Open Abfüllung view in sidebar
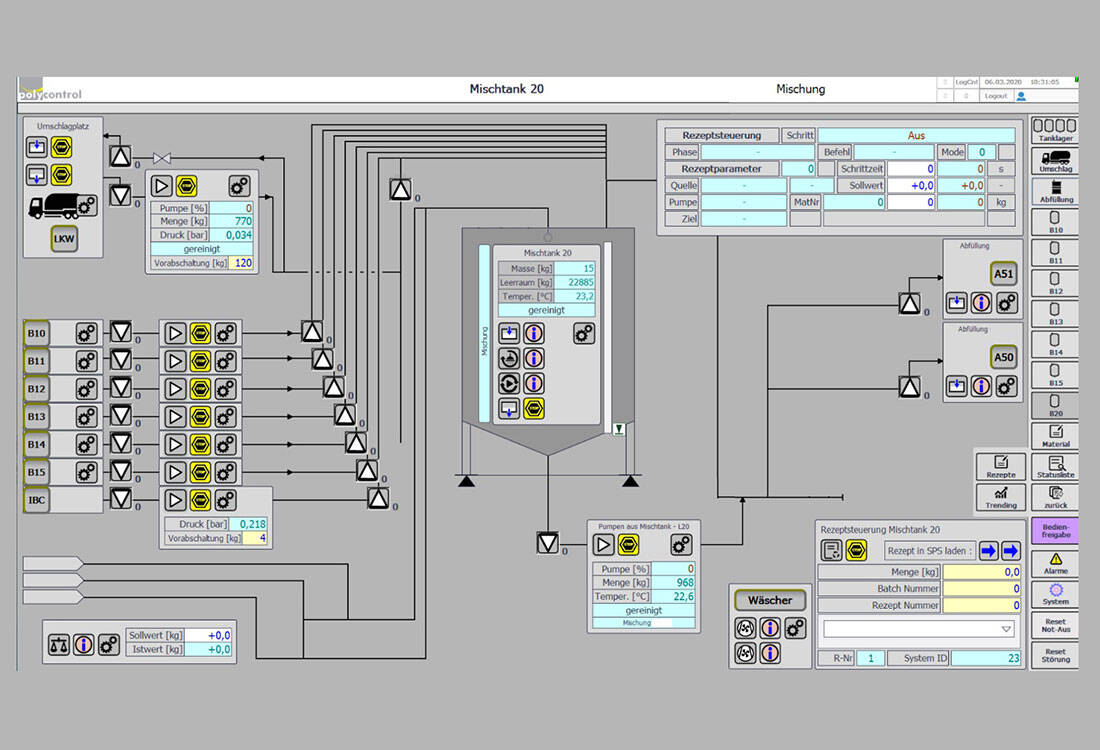Viewport: 1100px width, 750px height. tap(1054, 191)
